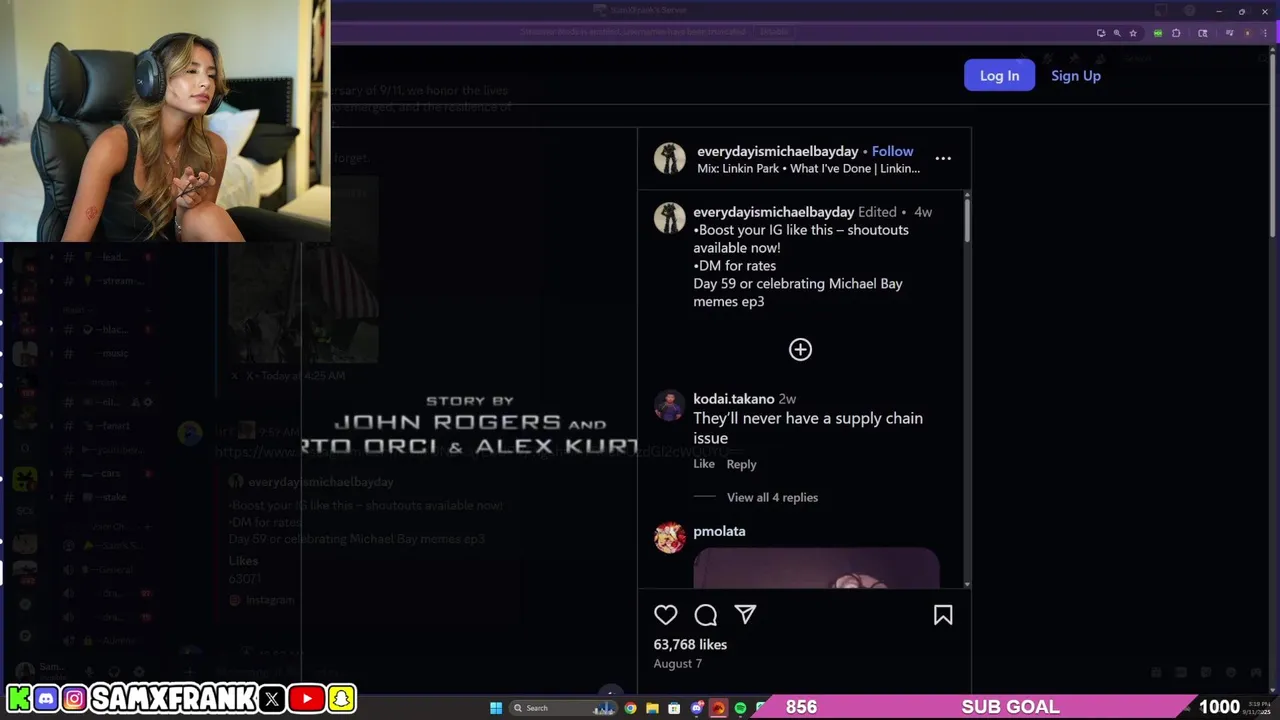1280x720 pixels.
Task: Load more comments with the plus circle
Action: (800, 349)
